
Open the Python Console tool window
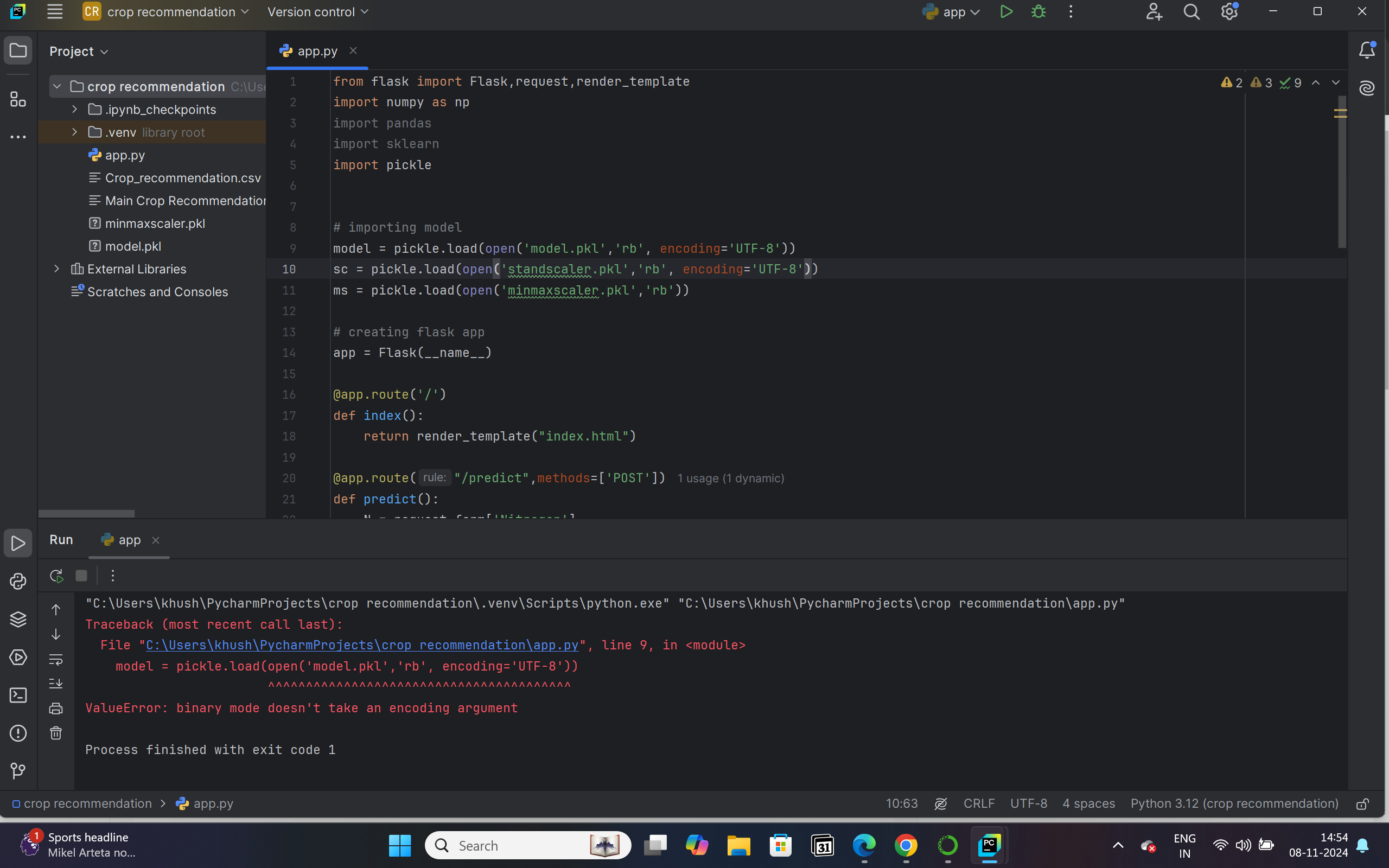[x=18, y=581]
